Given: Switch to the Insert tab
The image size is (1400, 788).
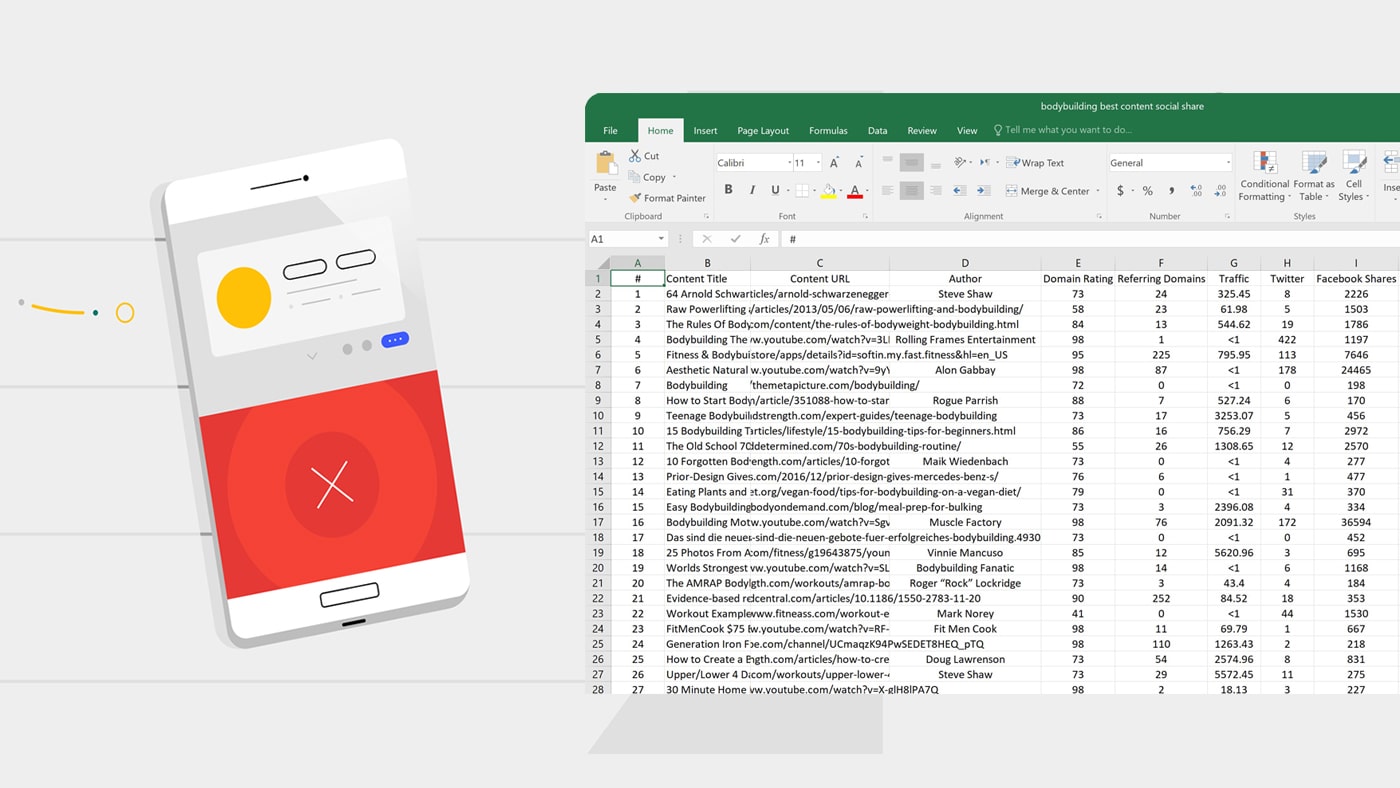Looking at the screenshot, I should pyautogui.click(x=705, y=130).
